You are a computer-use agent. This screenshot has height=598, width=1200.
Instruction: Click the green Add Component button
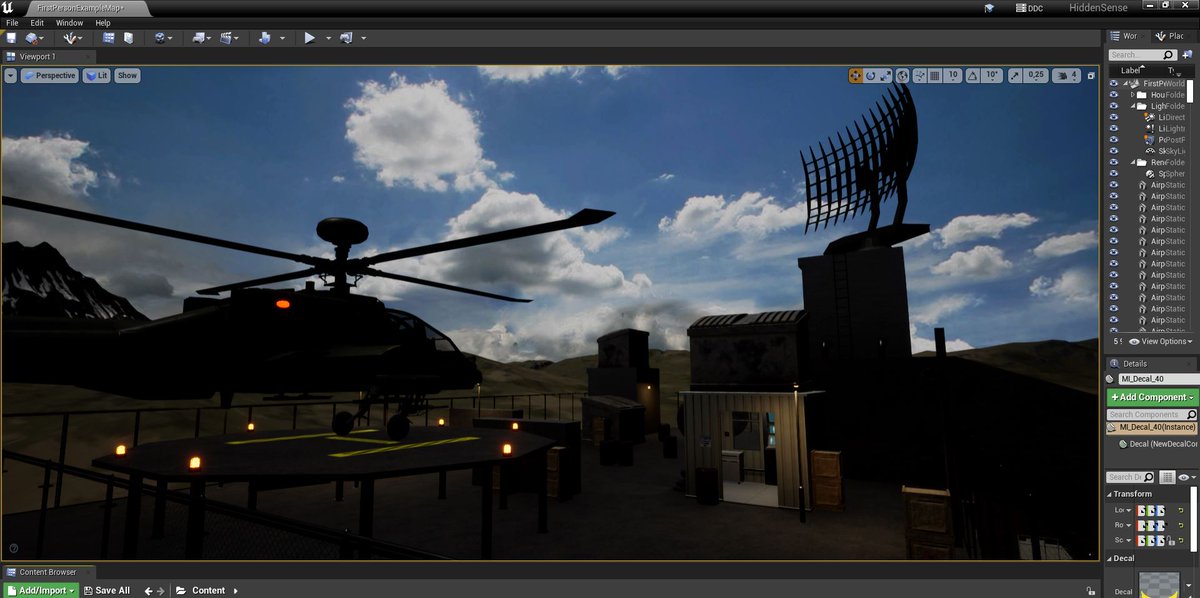(1150, 397)
